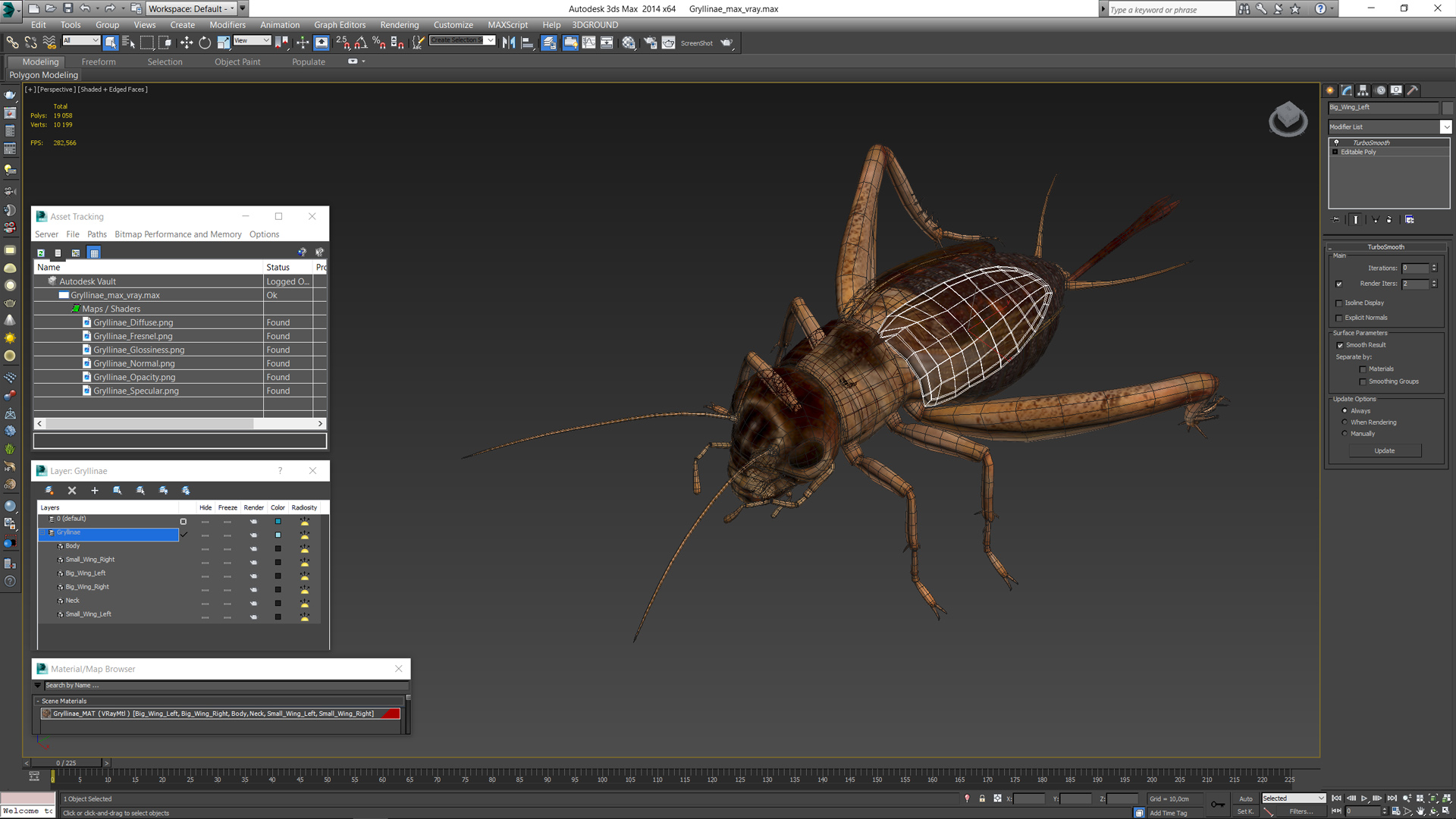Viewport: 1456px width, 819px height.
Task: Enable Separate by Smoothing Groups checkbox
Action: pyautogui.click(x=1363, y=382)
